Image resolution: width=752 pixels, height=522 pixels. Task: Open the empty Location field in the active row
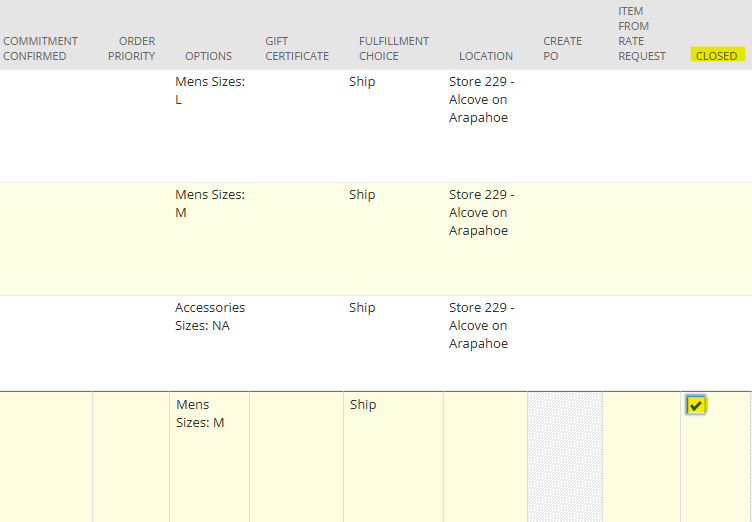click(485, 457)
